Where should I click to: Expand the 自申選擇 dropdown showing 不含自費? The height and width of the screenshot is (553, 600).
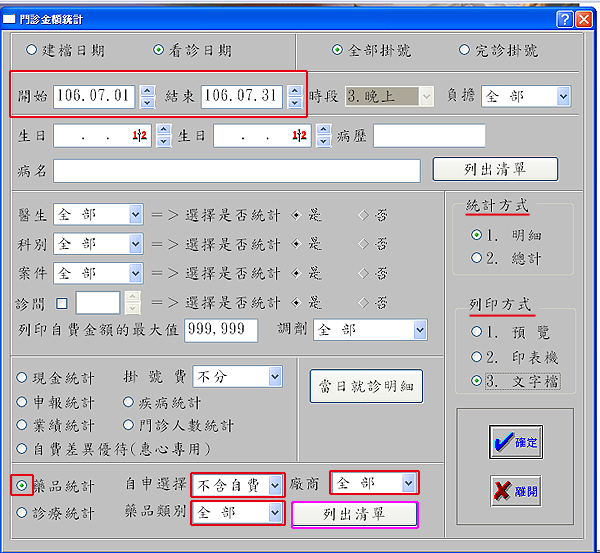pos(277,485)
